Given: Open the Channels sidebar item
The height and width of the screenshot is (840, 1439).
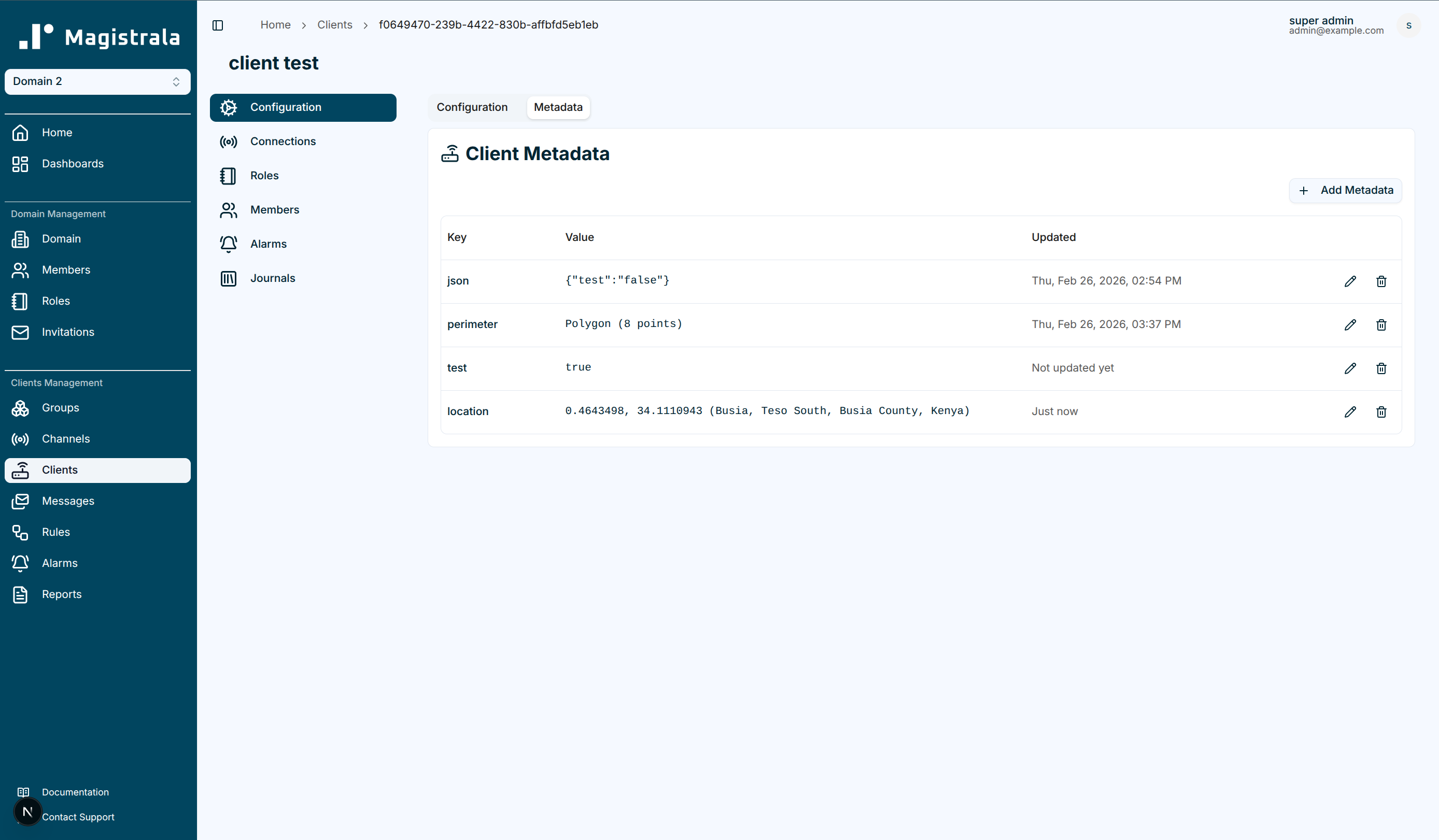Looking at the screenshot, I should click(66, 439).
